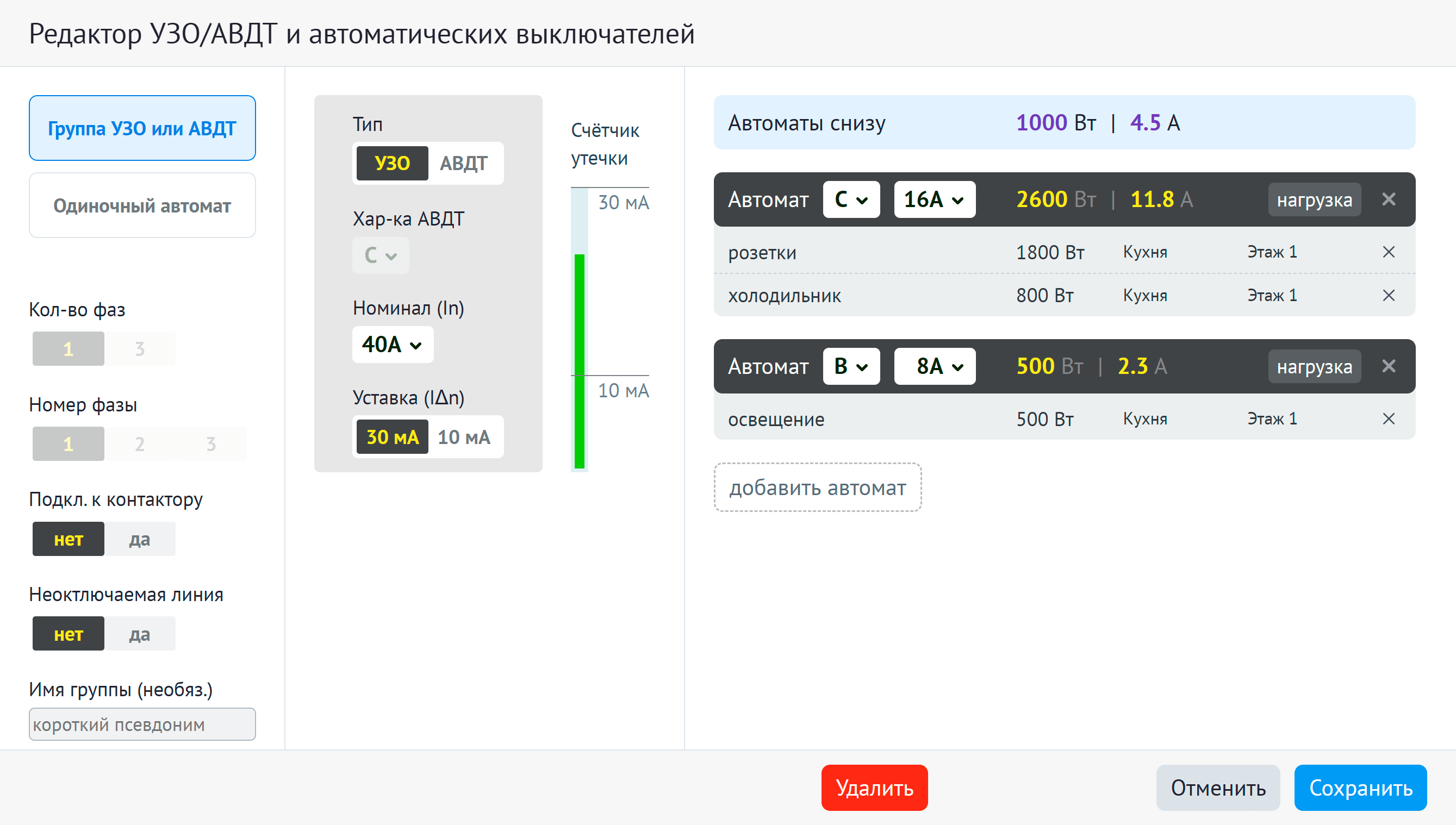Open characteristic B dropdown of second automat

pos(851,366)
